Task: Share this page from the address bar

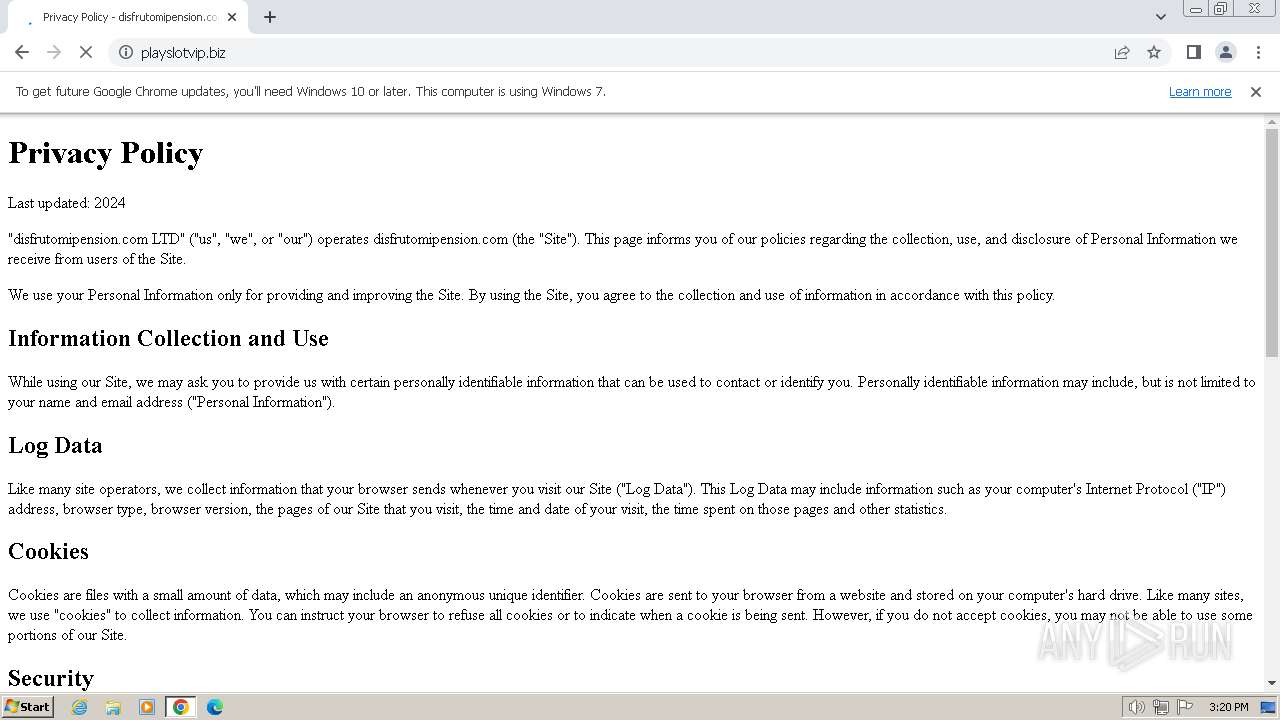Action: pyautogui.click(x=1122, y=52)
